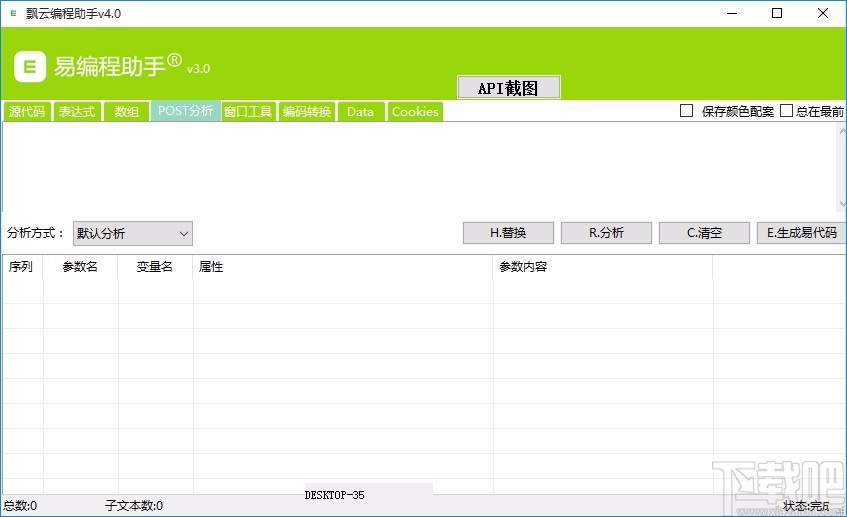847x517 pixels.
Task: Select the 数组 tab
Action: tap(126, 111)
